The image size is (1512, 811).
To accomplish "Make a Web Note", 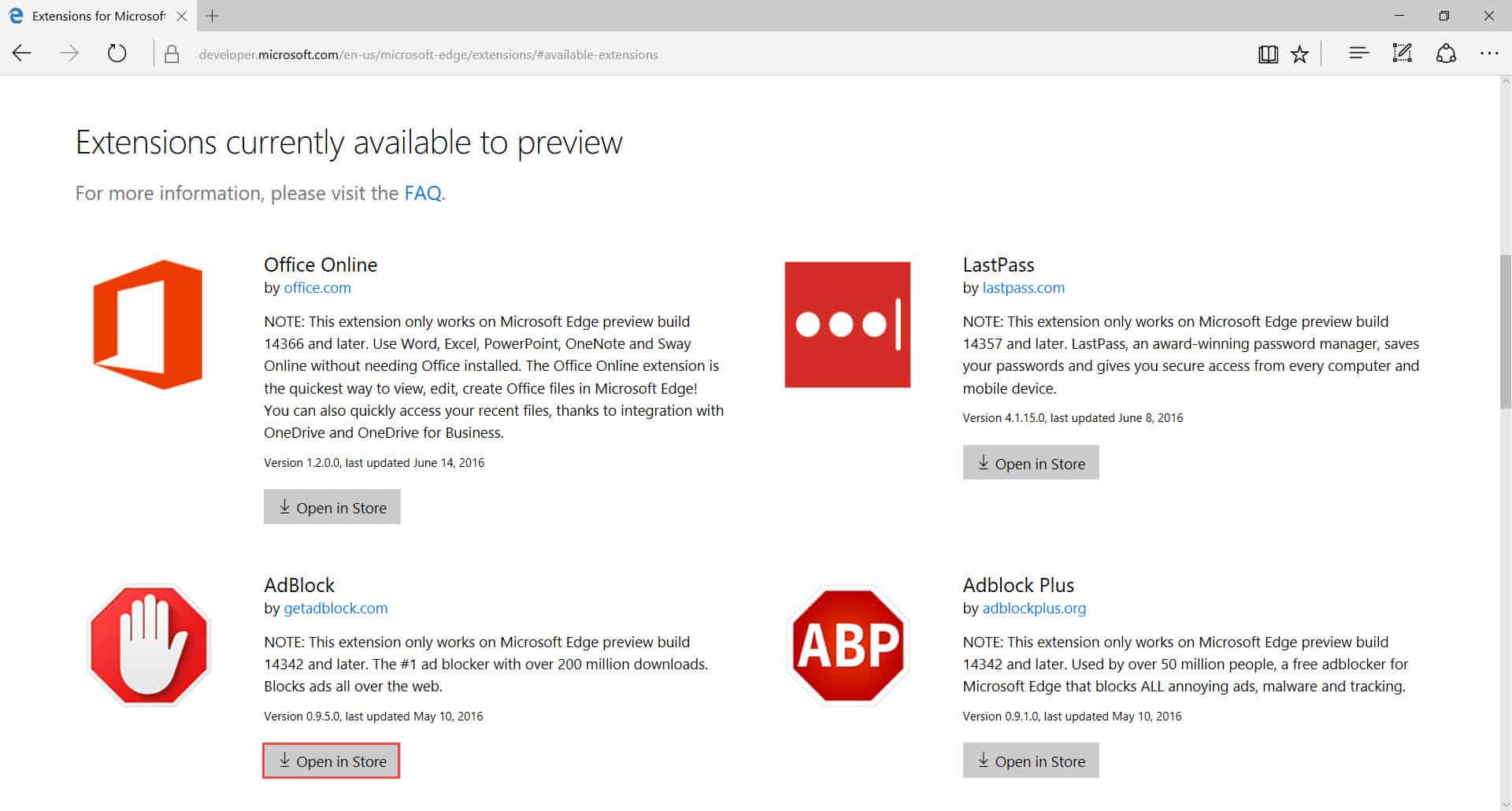I will click(x=1402, y=54).
